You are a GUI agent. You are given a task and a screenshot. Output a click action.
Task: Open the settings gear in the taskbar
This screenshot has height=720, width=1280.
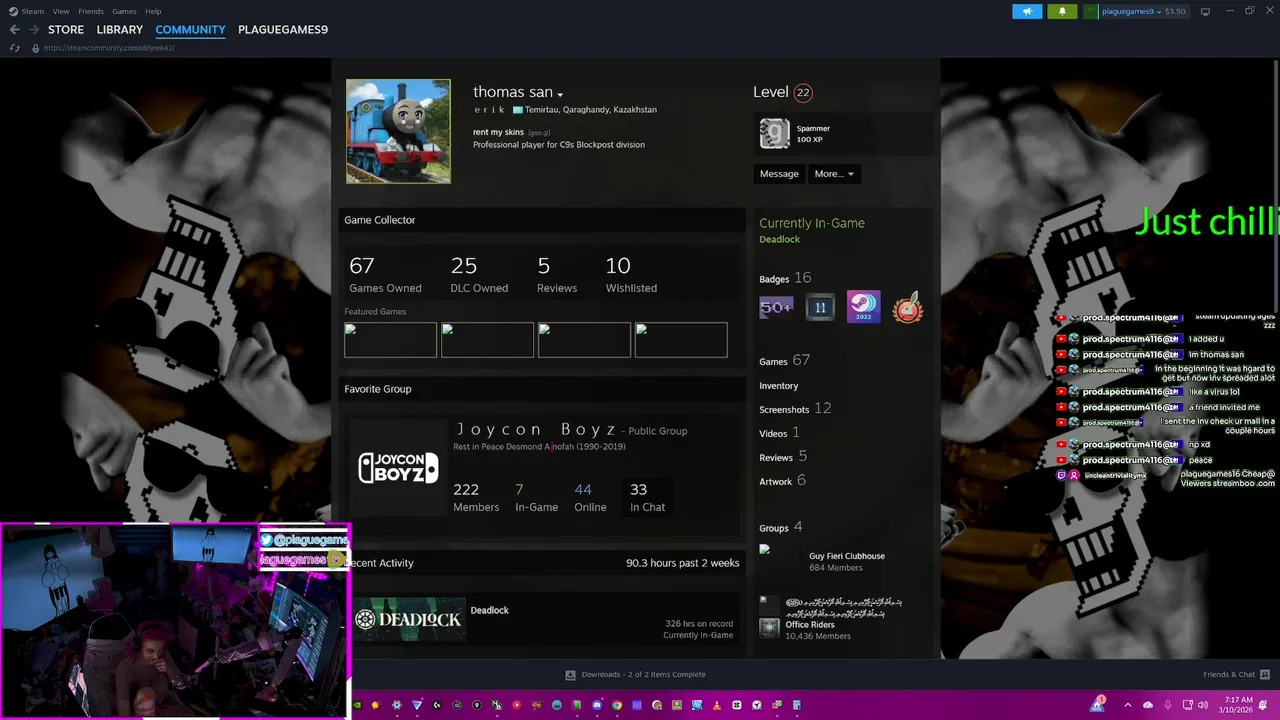coord(396,705)
